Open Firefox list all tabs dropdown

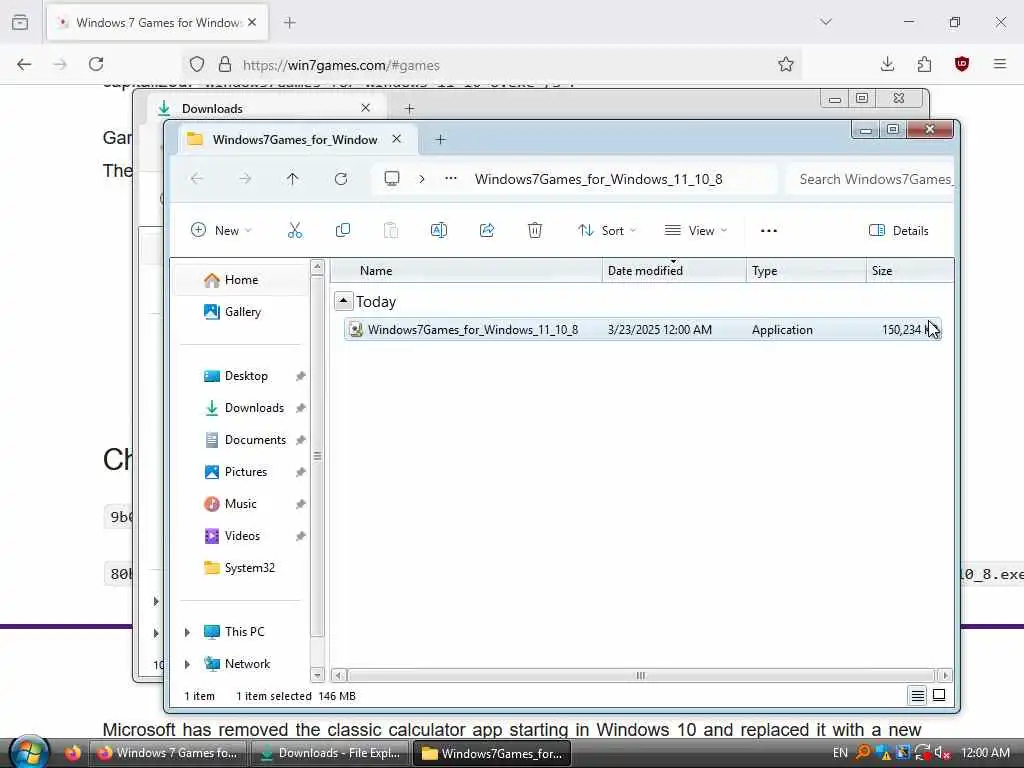click(x=825, y=22)
